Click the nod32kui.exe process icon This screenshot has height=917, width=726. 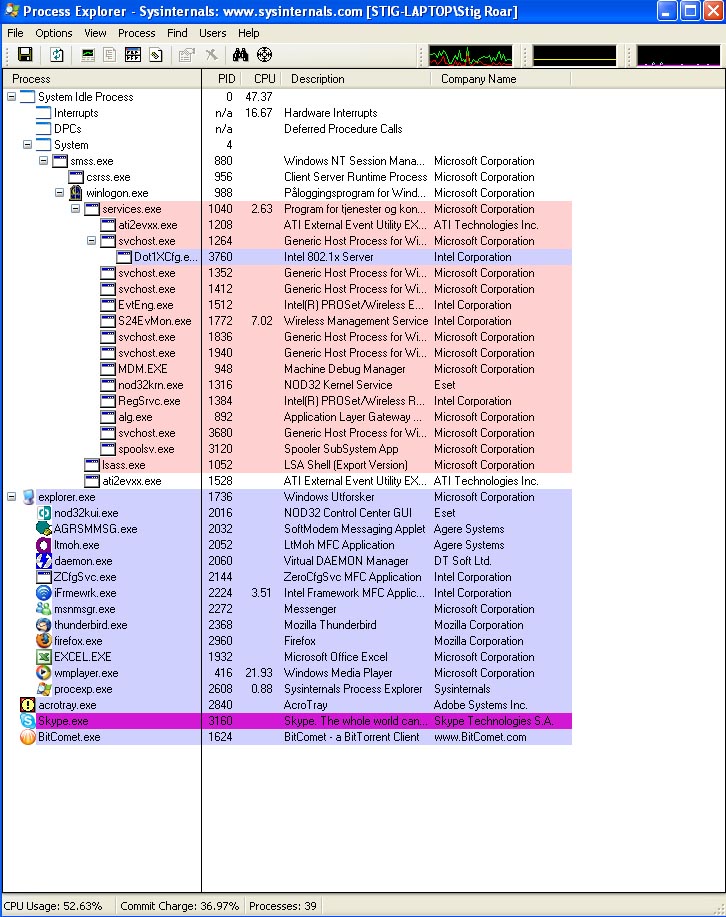point(44,513)
